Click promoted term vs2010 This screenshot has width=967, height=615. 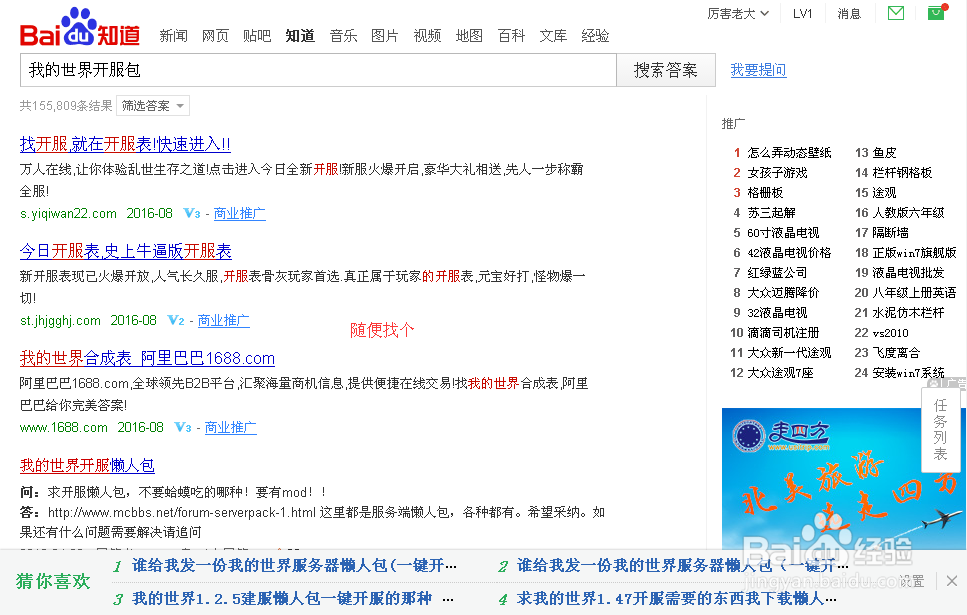(890, 333)
